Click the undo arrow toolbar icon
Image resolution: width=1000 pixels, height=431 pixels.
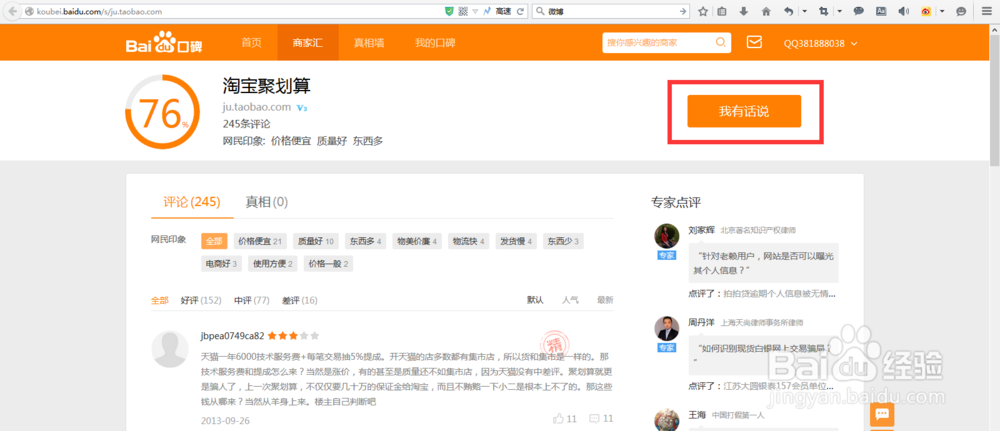(788, 11)
